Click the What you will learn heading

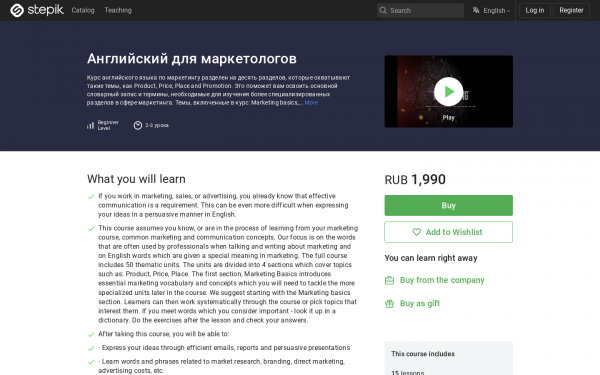coord(136,179)
